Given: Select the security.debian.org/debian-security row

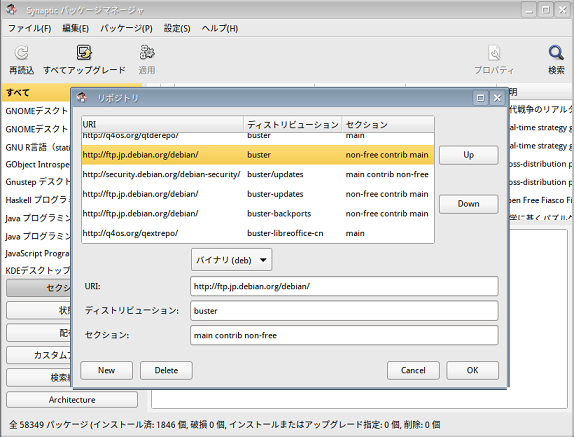Looking at the screenshot, I should click(258, 175).
